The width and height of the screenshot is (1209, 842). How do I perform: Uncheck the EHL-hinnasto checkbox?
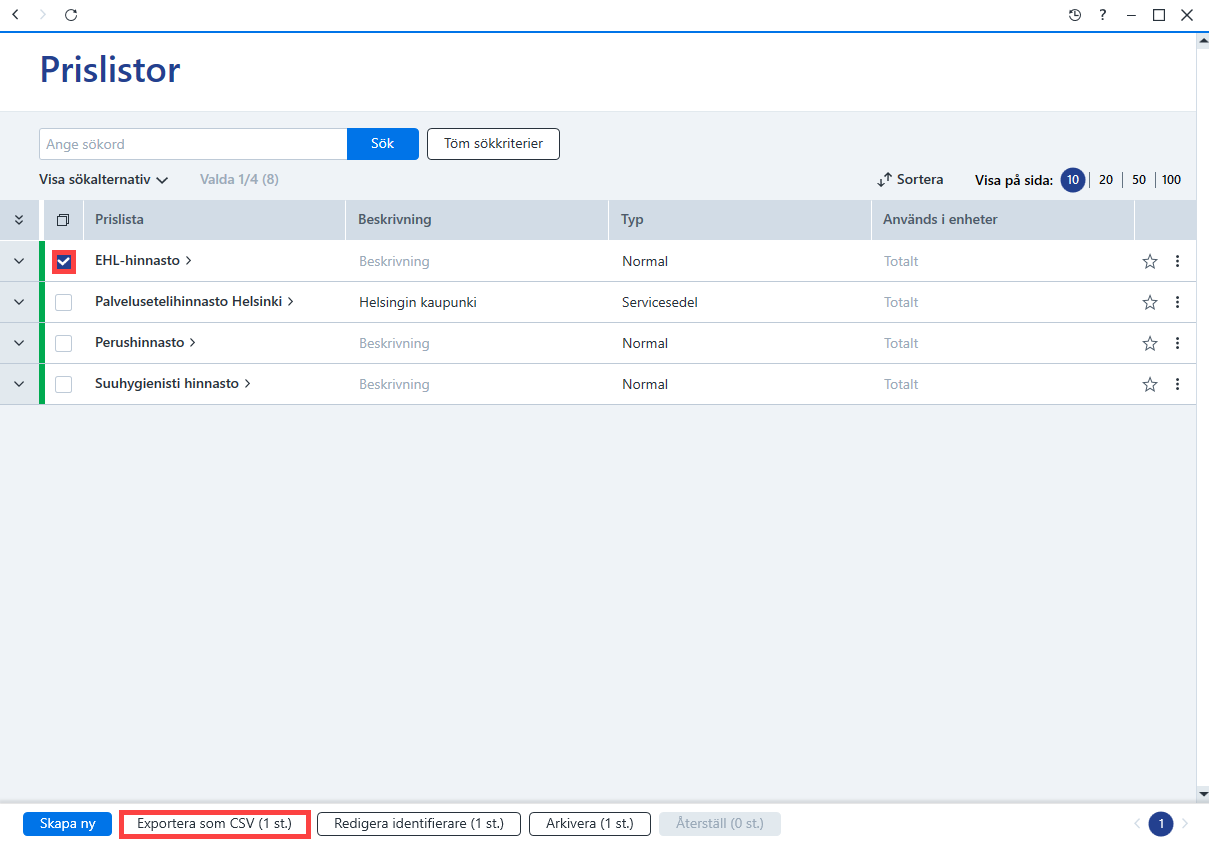tap(64, 261)
